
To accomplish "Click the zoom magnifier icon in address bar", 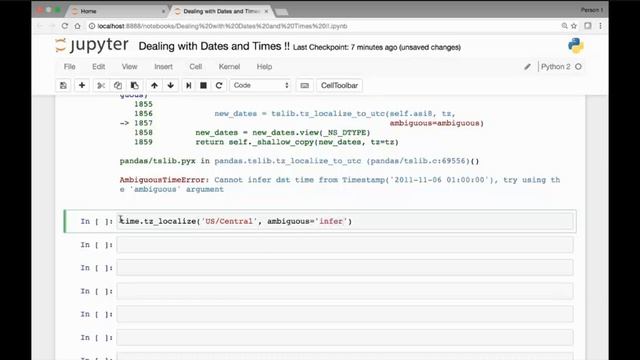I will (564, 26).
